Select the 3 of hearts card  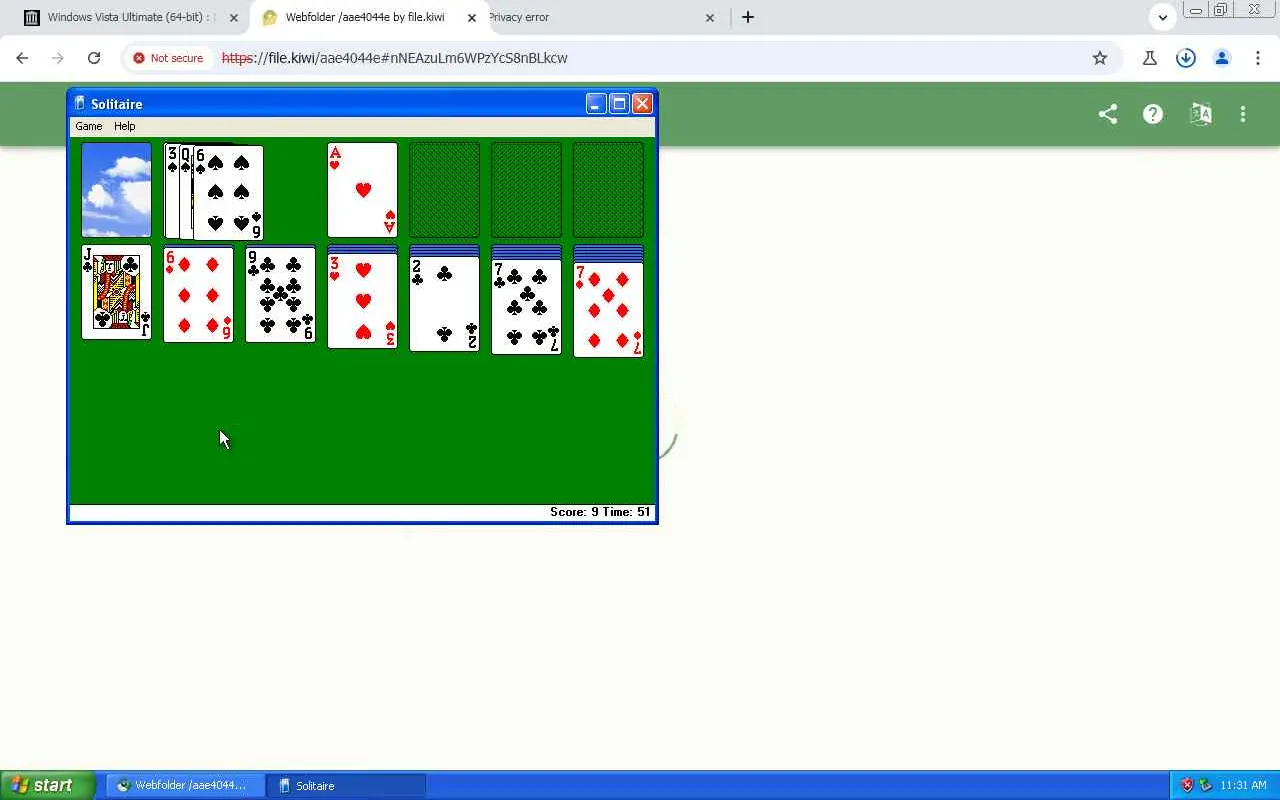coord(362,301)
